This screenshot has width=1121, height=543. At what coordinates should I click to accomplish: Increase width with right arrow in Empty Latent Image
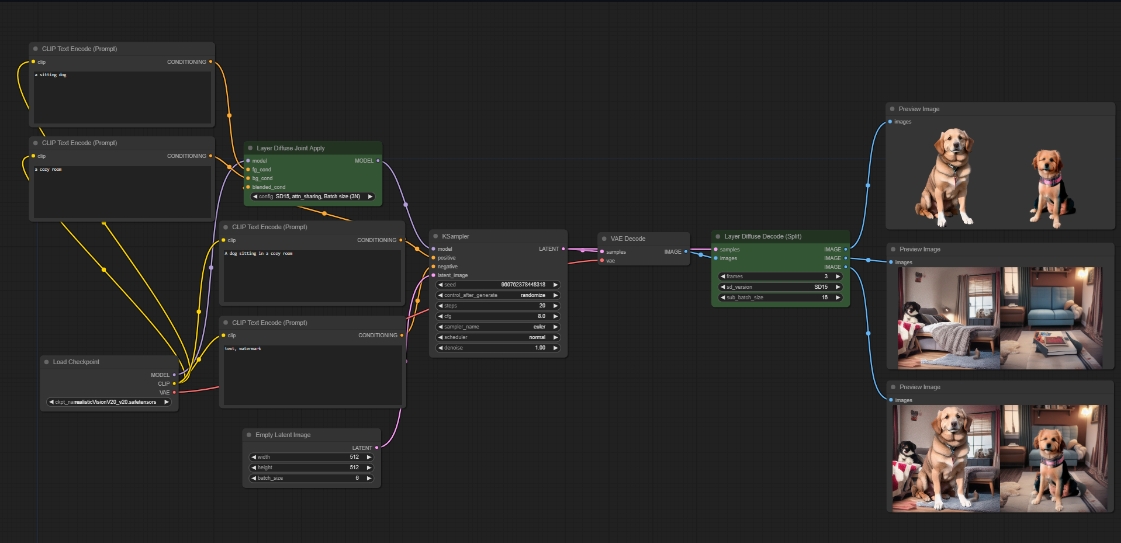pos(369,457)
